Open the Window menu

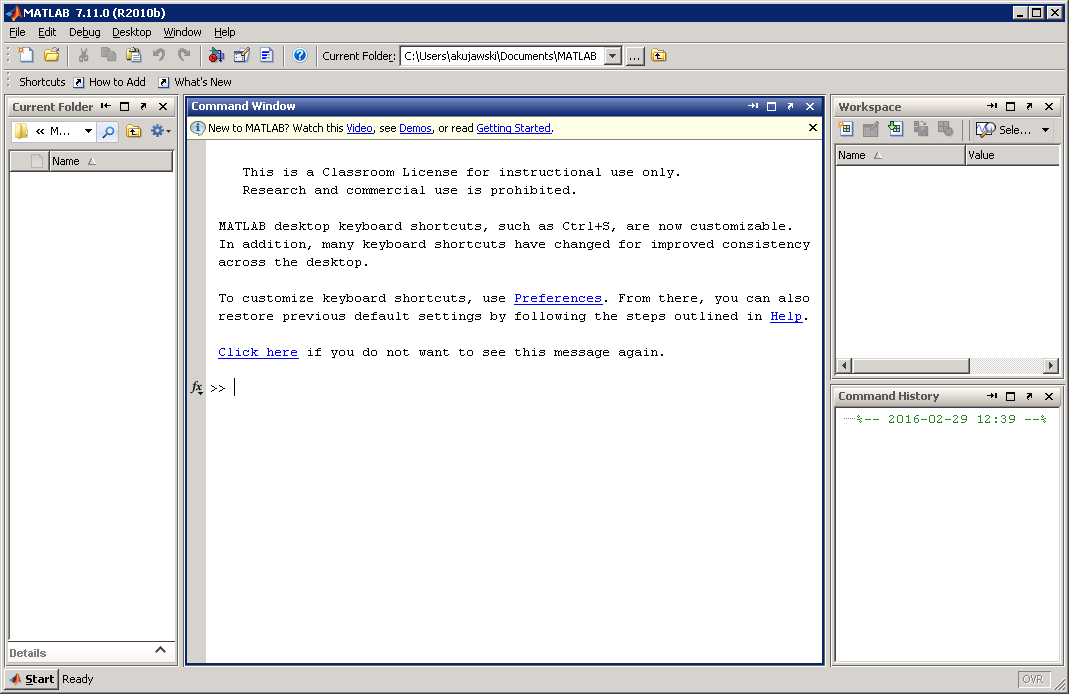pos(182,32)
